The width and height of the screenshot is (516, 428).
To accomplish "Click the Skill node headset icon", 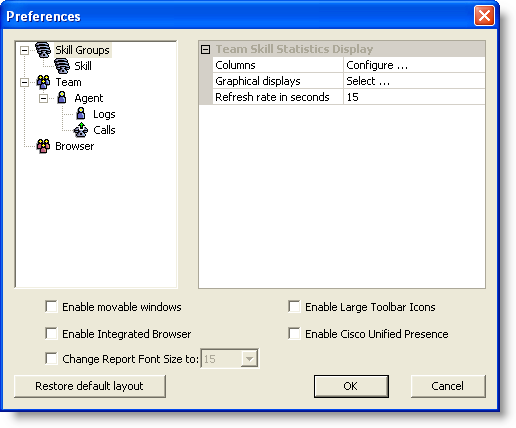I will coord(62,66).
